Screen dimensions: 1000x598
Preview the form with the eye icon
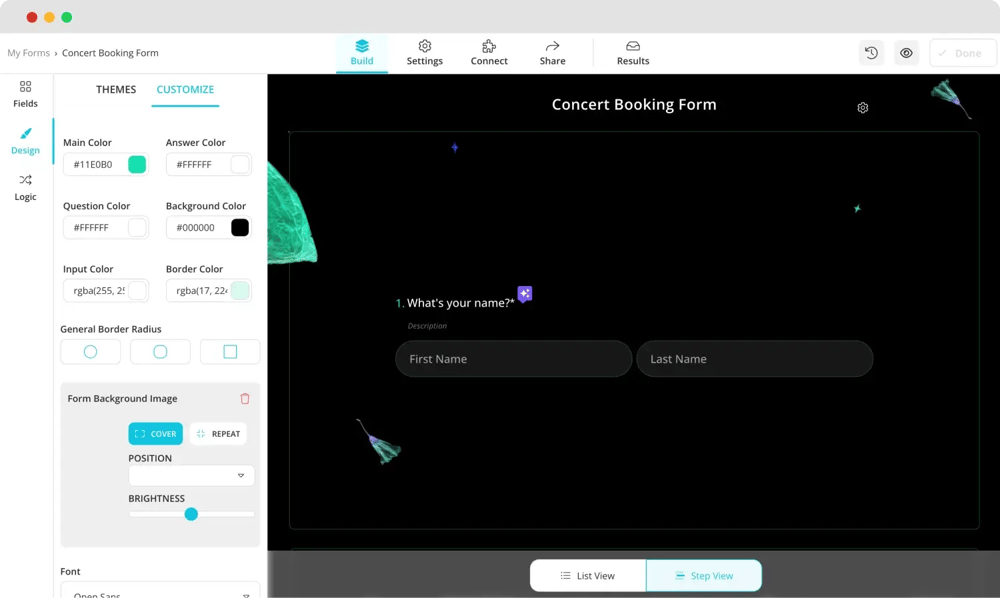tap(906, 52)
